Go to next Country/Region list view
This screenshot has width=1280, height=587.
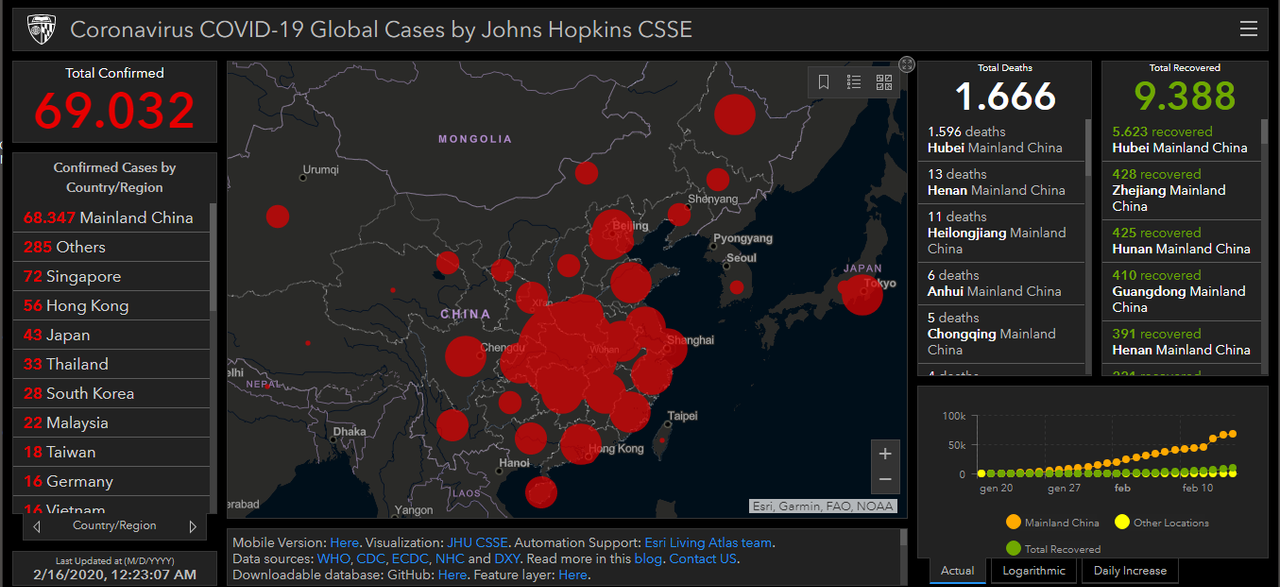(193, 526)
